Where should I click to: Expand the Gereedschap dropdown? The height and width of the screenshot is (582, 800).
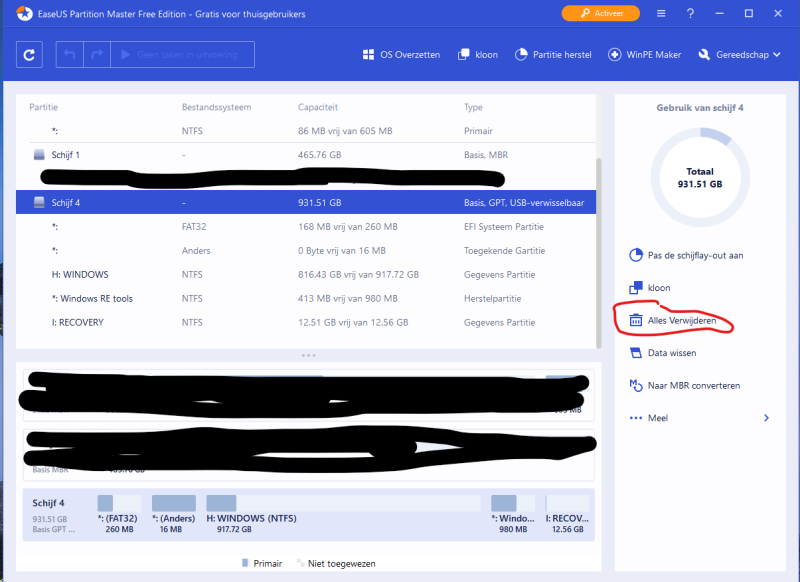(x=739, y=55)
